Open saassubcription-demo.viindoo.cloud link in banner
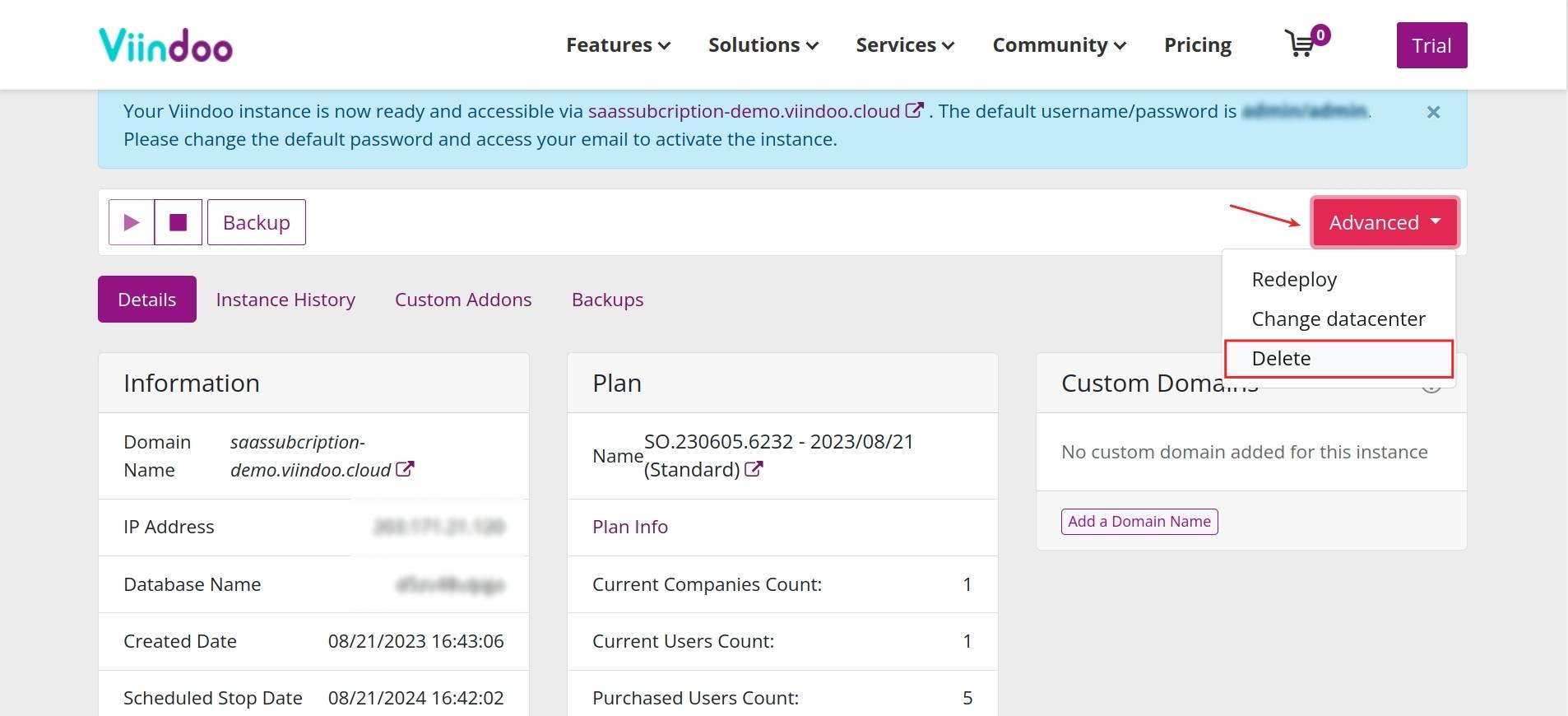This screenshot has height=716, width=1568. pyautogui.click(x=744, y=111)
